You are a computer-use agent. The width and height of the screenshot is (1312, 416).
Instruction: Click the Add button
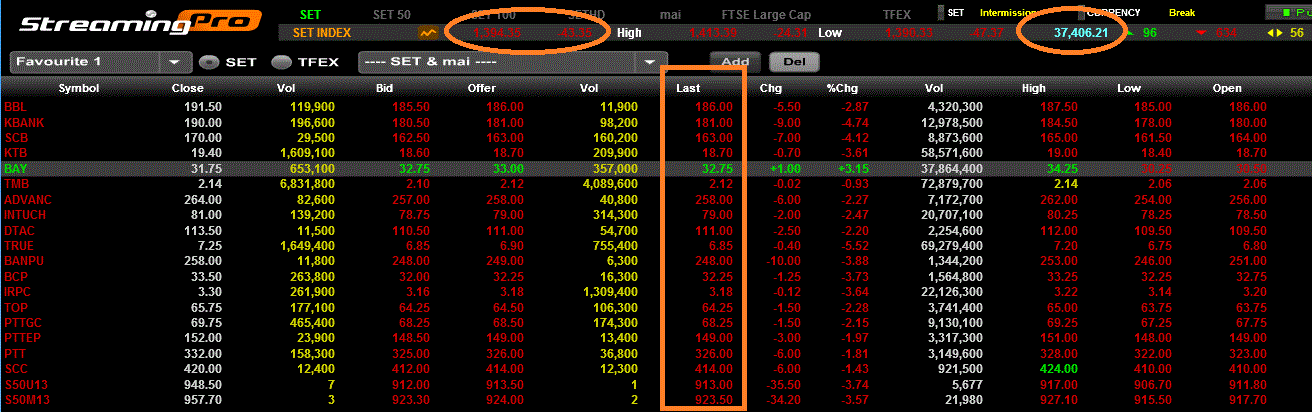pos(735,61)
